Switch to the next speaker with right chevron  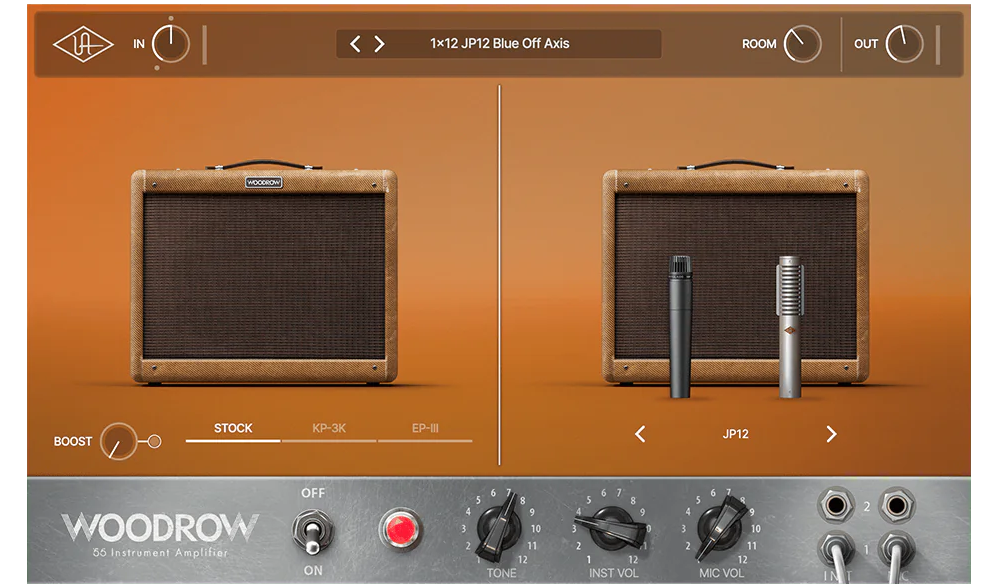(831, 434)
